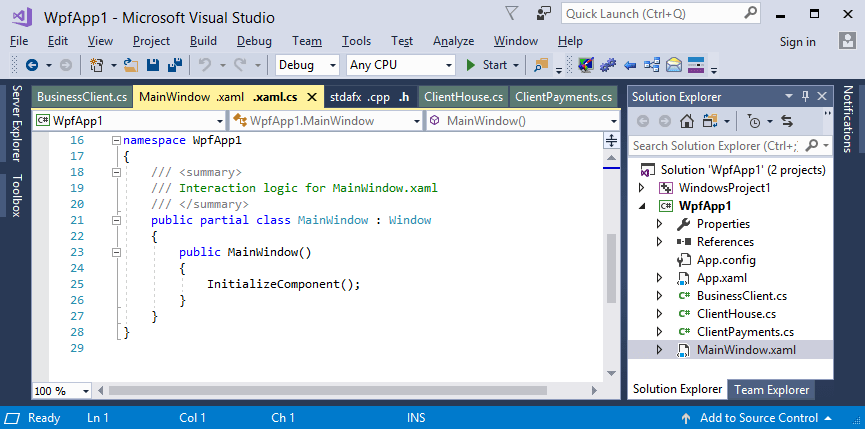
Task: Open the Analyze menu
Action: (453, 41)
